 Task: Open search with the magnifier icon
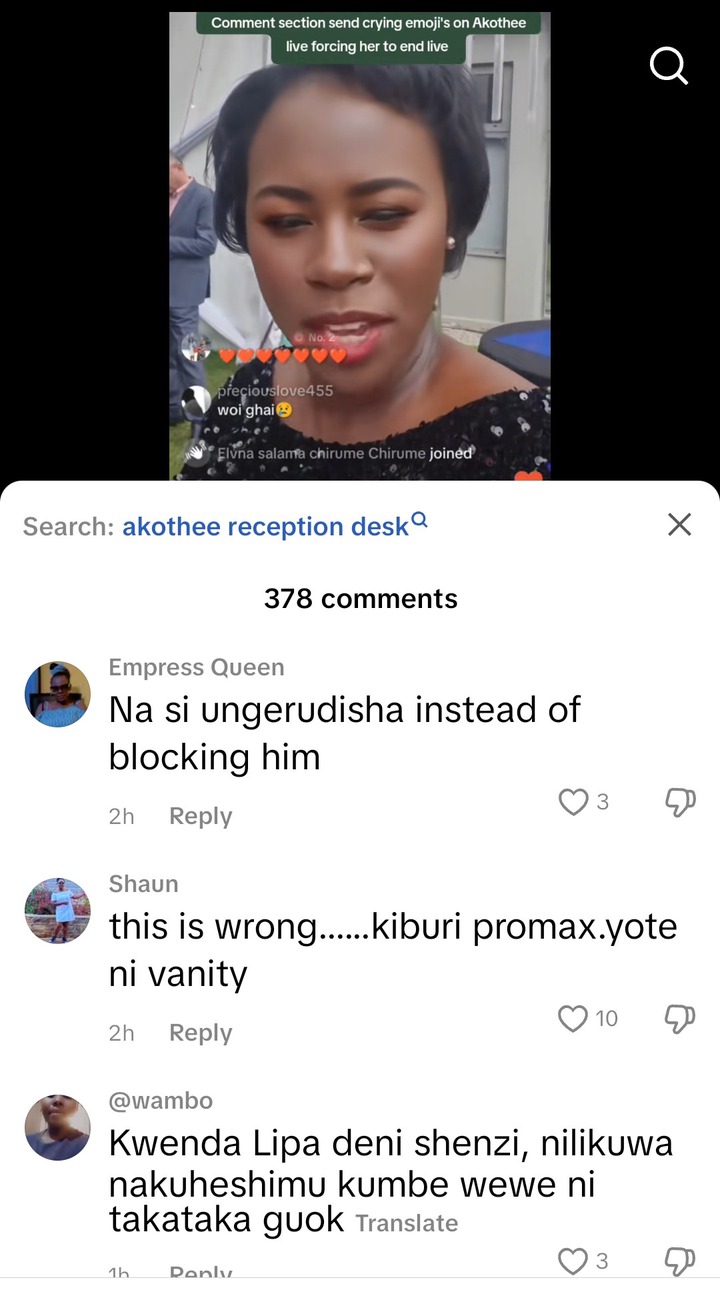pos(669,67)
